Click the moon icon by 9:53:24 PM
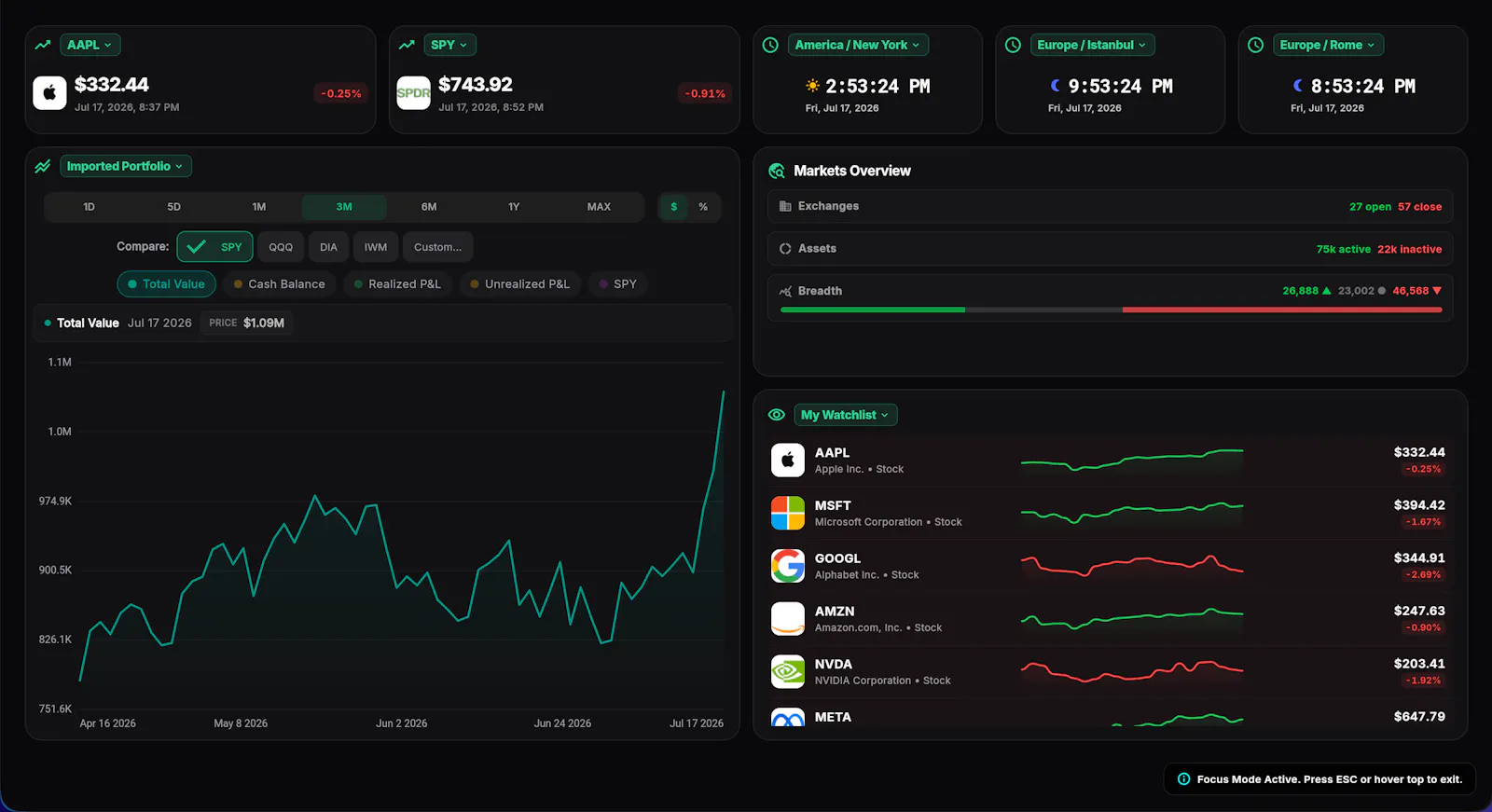Image resolution: width=1492 pixels, height=812 pixels. [x=1056, y=86]
